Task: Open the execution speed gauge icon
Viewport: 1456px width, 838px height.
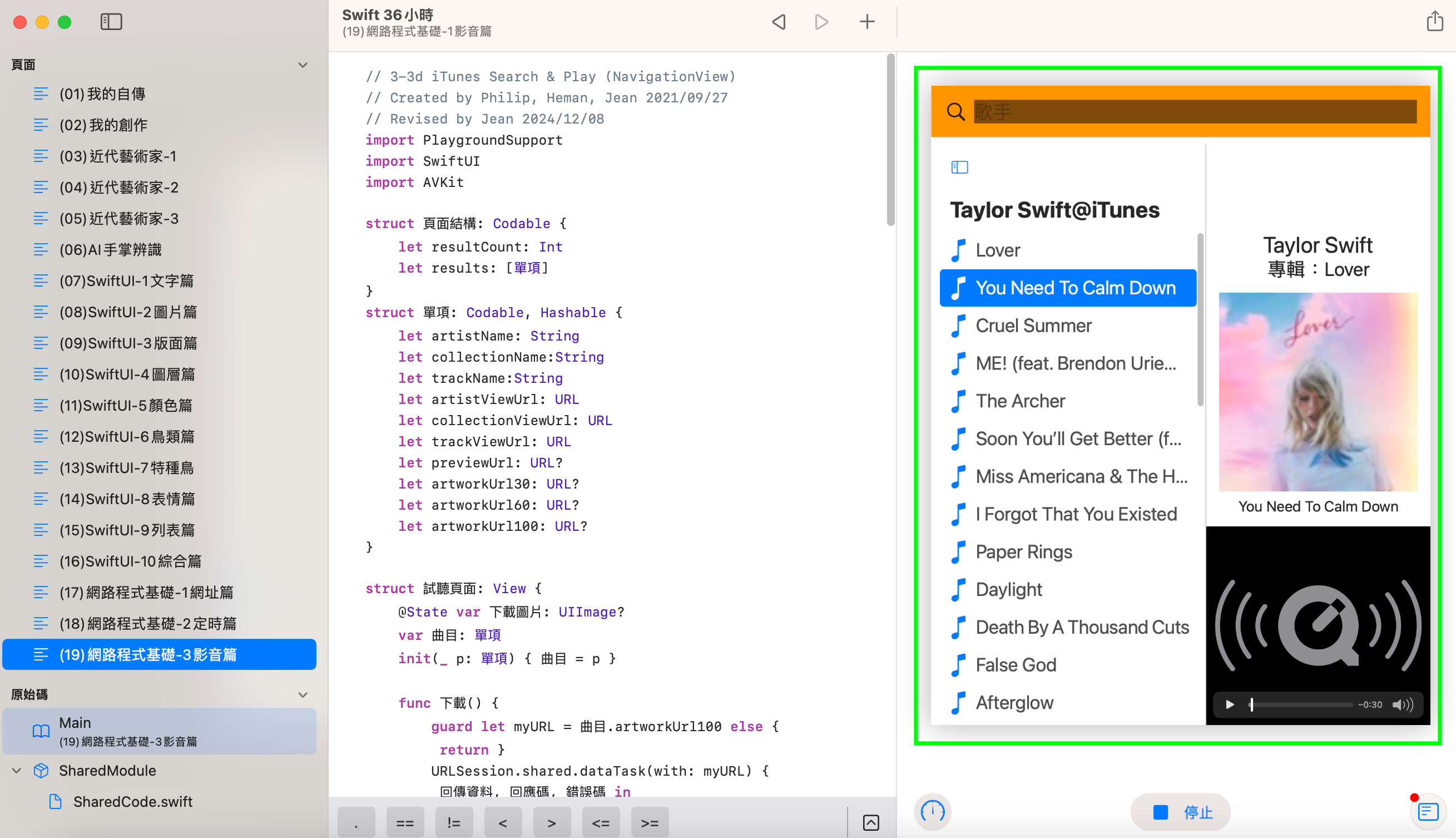Action: coord(933,811)
